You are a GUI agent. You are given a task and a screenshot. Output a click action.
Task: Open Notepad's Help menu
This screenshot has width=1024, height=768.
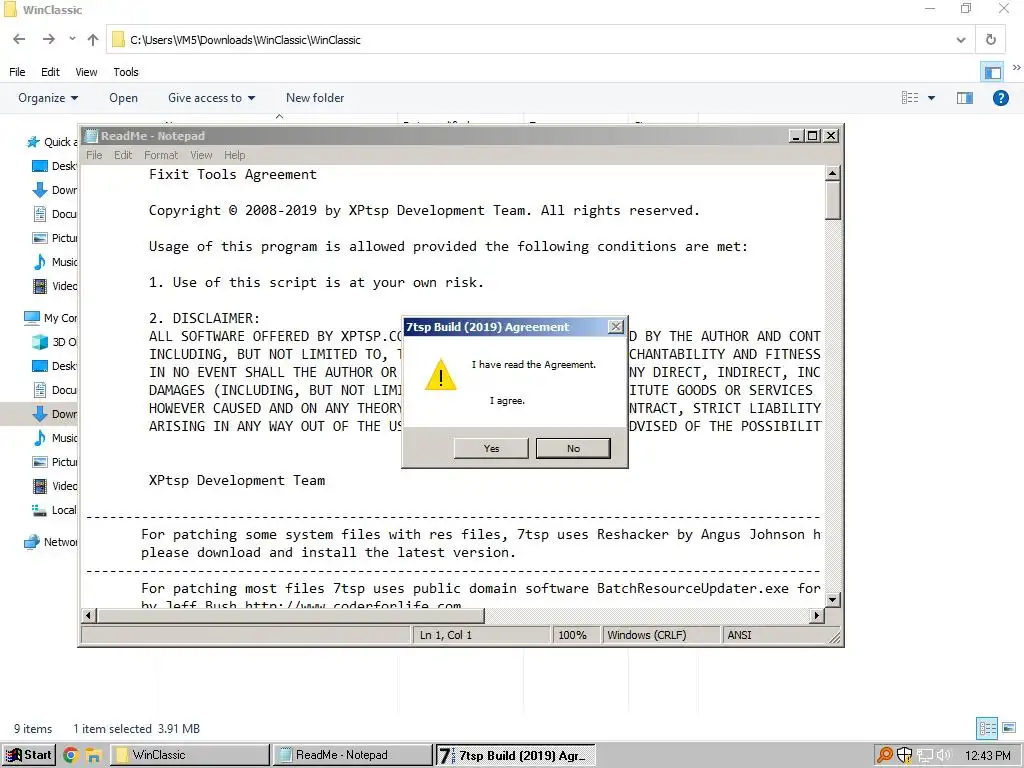(x=234, y=155)
